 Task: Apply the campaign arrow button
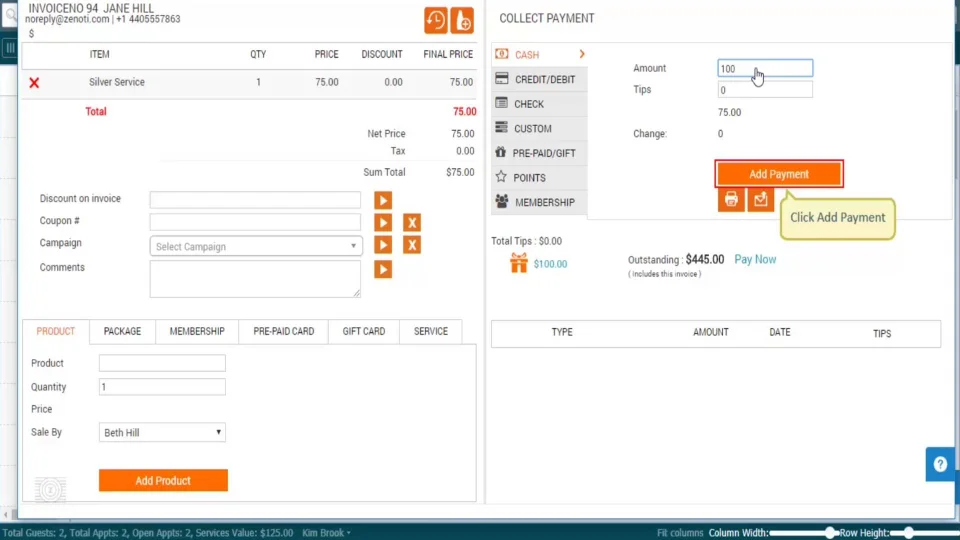click(x=383, y=246)
